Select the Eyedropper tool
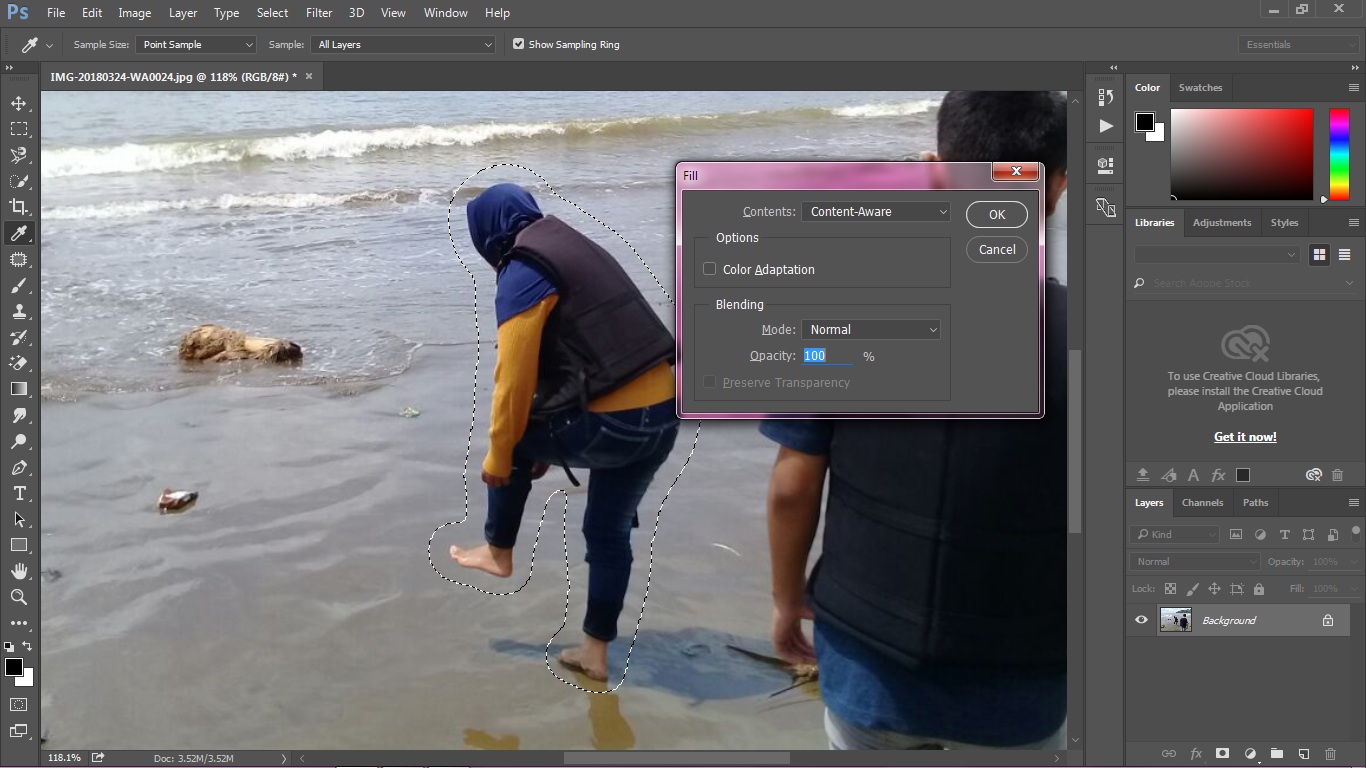Viewport: 1366px width, 768px height. click(x=20, y=233)
